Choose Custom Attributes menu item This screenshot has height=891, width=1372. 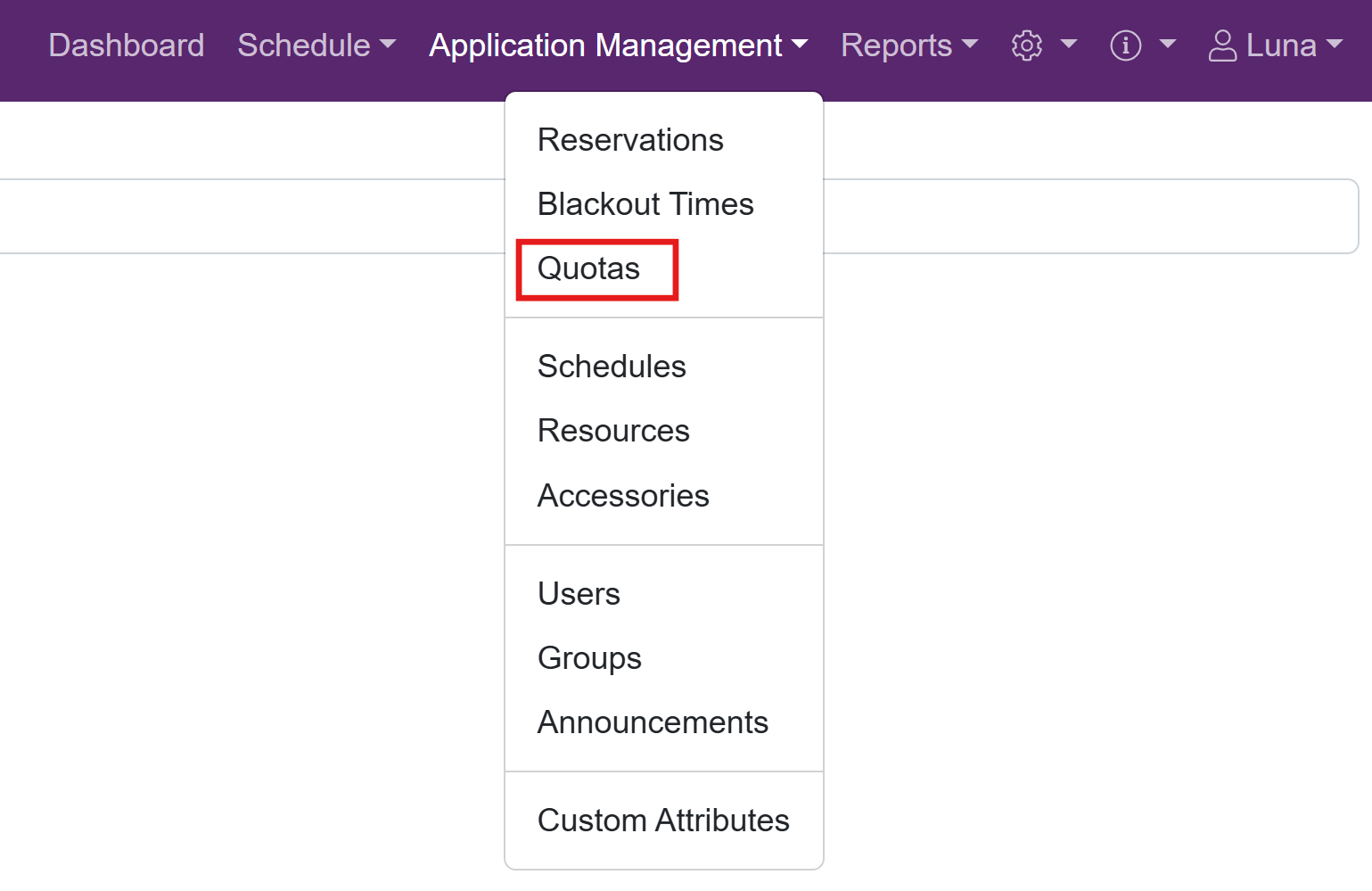pyautogui.click(x=663, y=821)
